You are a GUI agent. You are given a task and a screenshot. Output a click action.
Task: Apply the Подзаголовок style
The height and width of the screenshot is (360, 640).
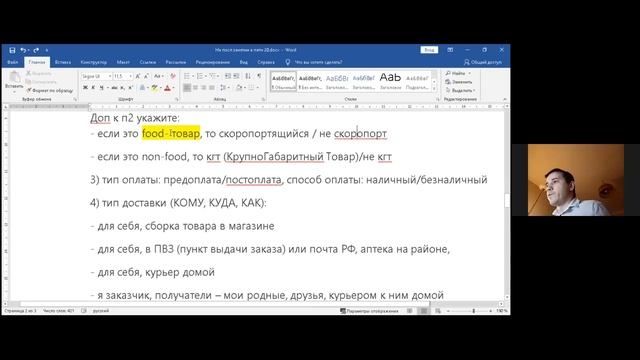pyautogui.click(x=417, y=81)
